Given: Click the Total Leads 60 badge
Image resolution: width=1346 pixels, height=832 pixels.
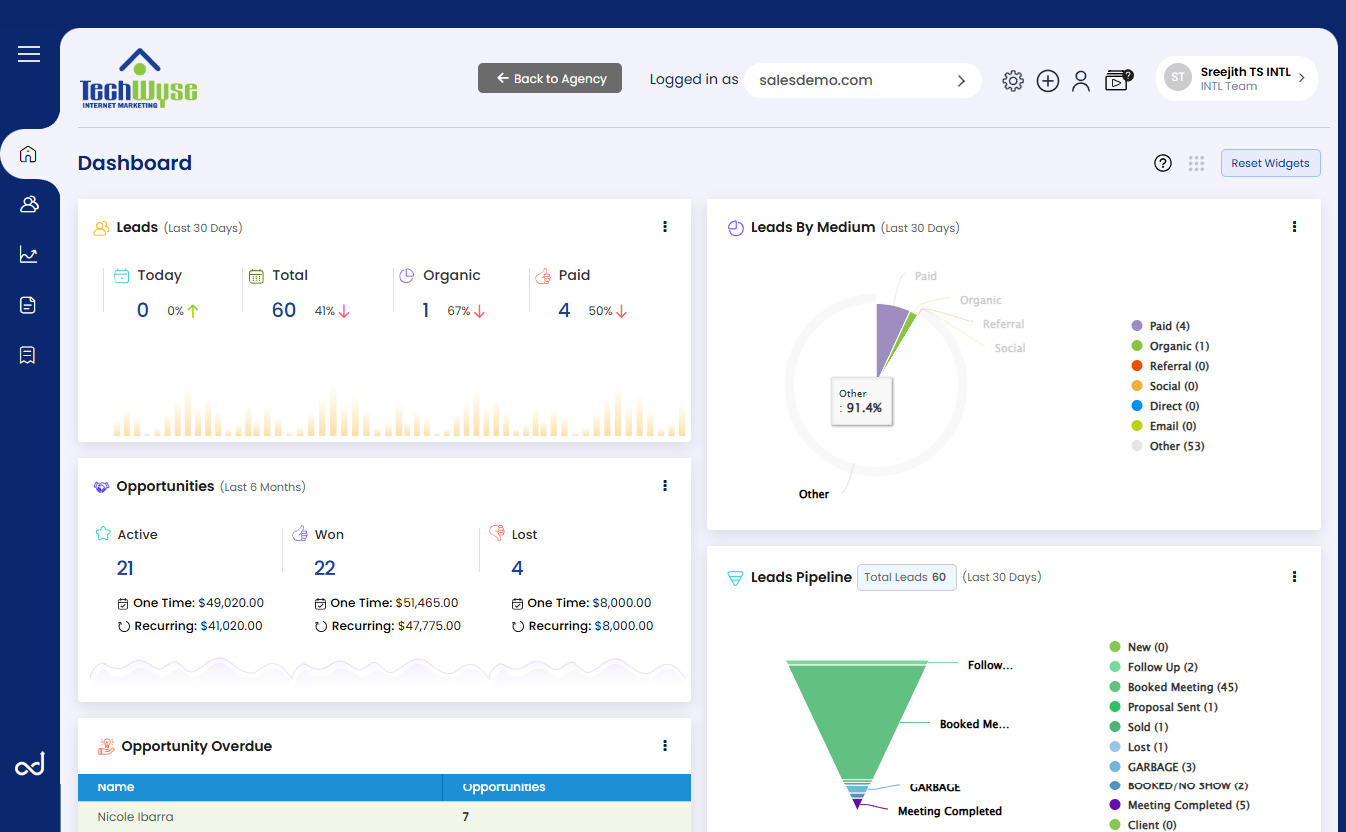Looking at the screenshot, I should pyautogui.click(x=906, y=577).
